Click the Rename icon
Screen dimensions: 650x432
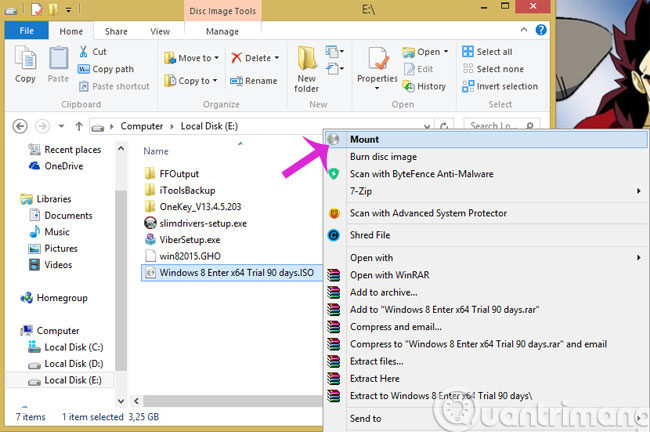pos(236,81)
